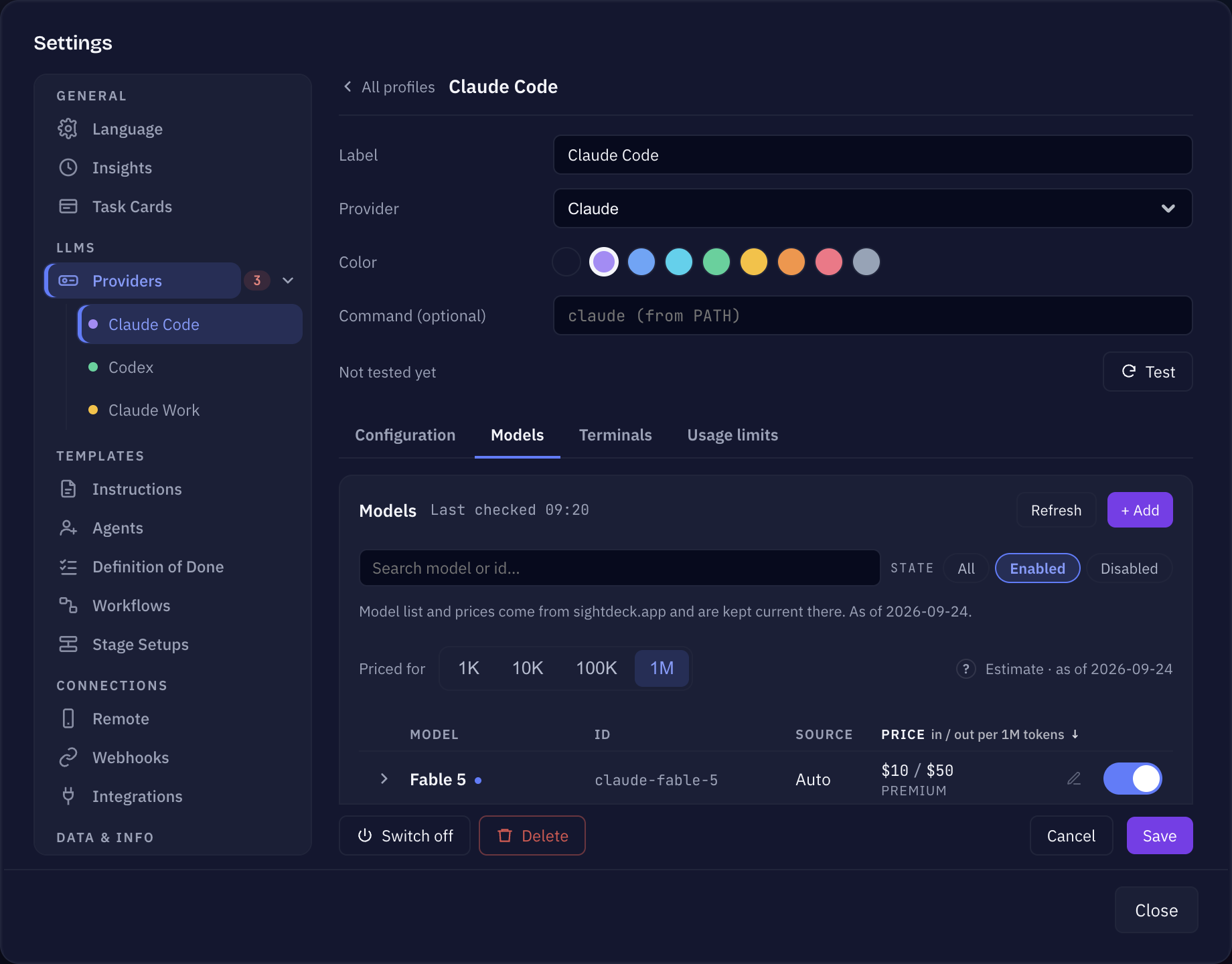Click the Integrations plug icon

coord(68,796)
